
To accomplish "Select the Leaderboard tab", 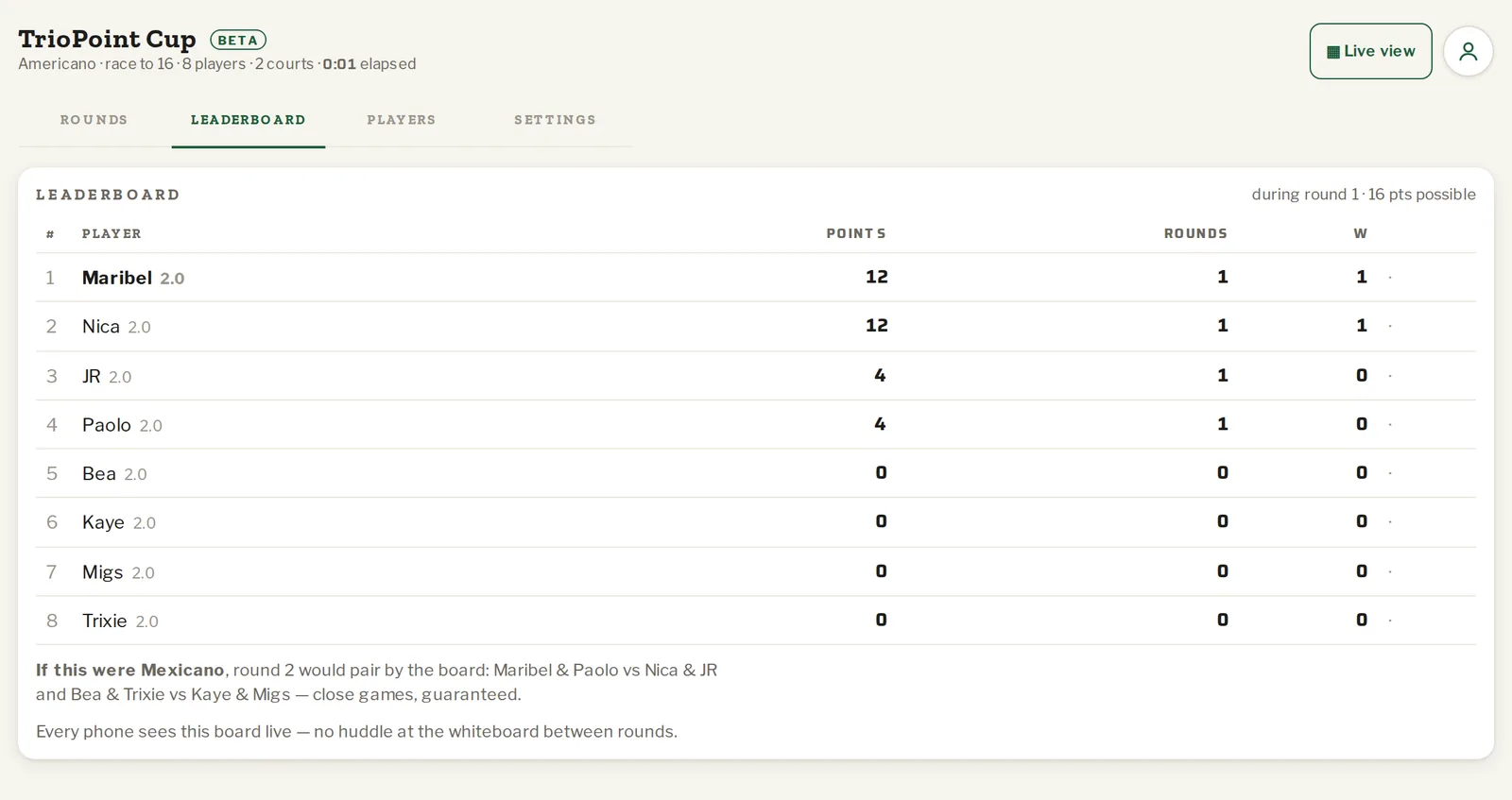I will pos(249,120).
